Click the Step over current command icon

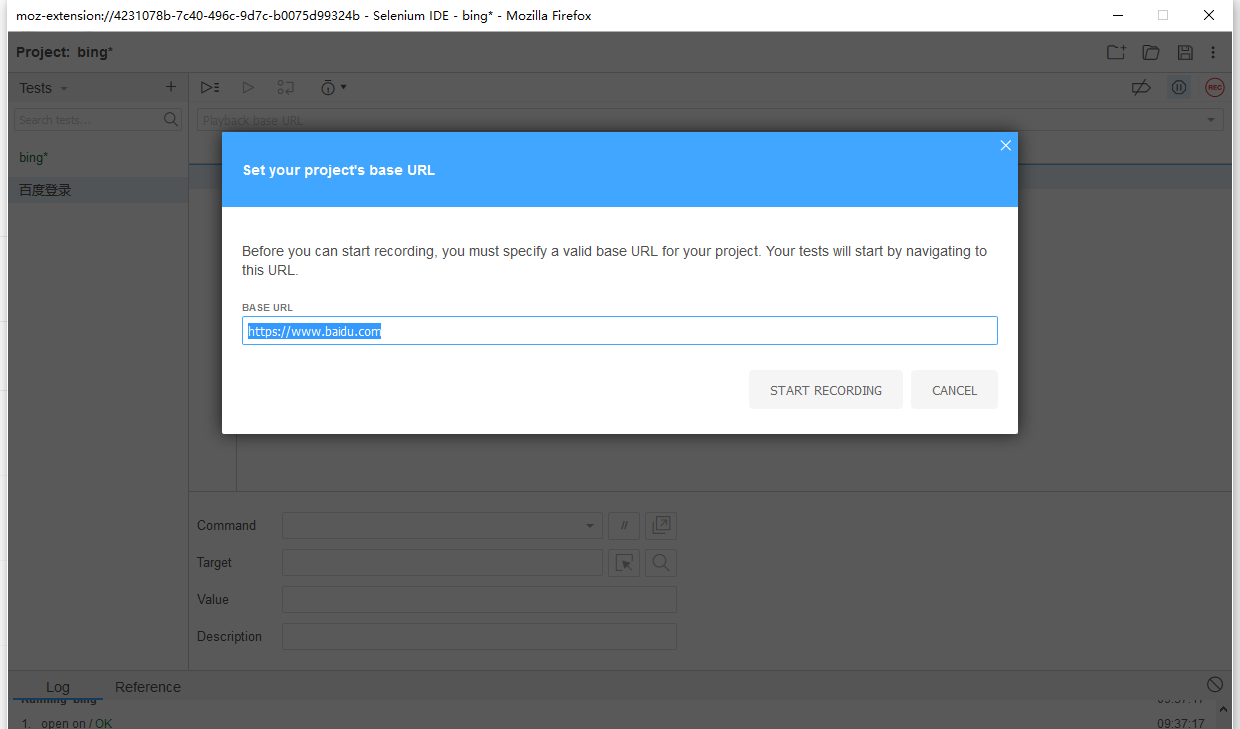(286, 88)
